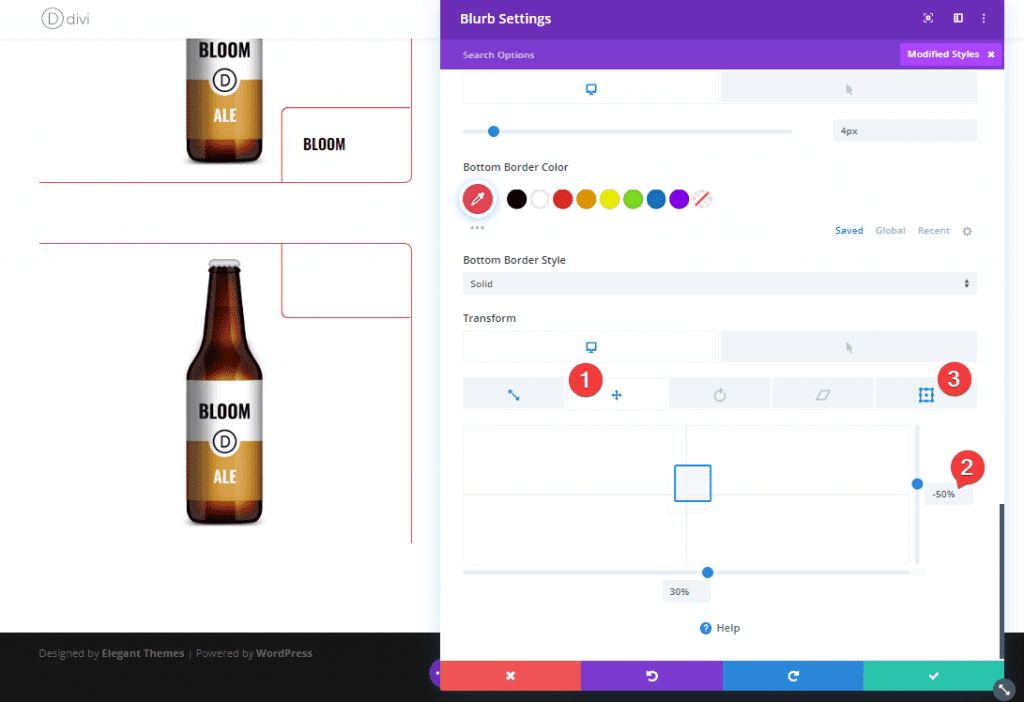The width and height of the screenshot is (1024, 702).
Task: Open color palette settings gear
Action: (x=967, y=231)
